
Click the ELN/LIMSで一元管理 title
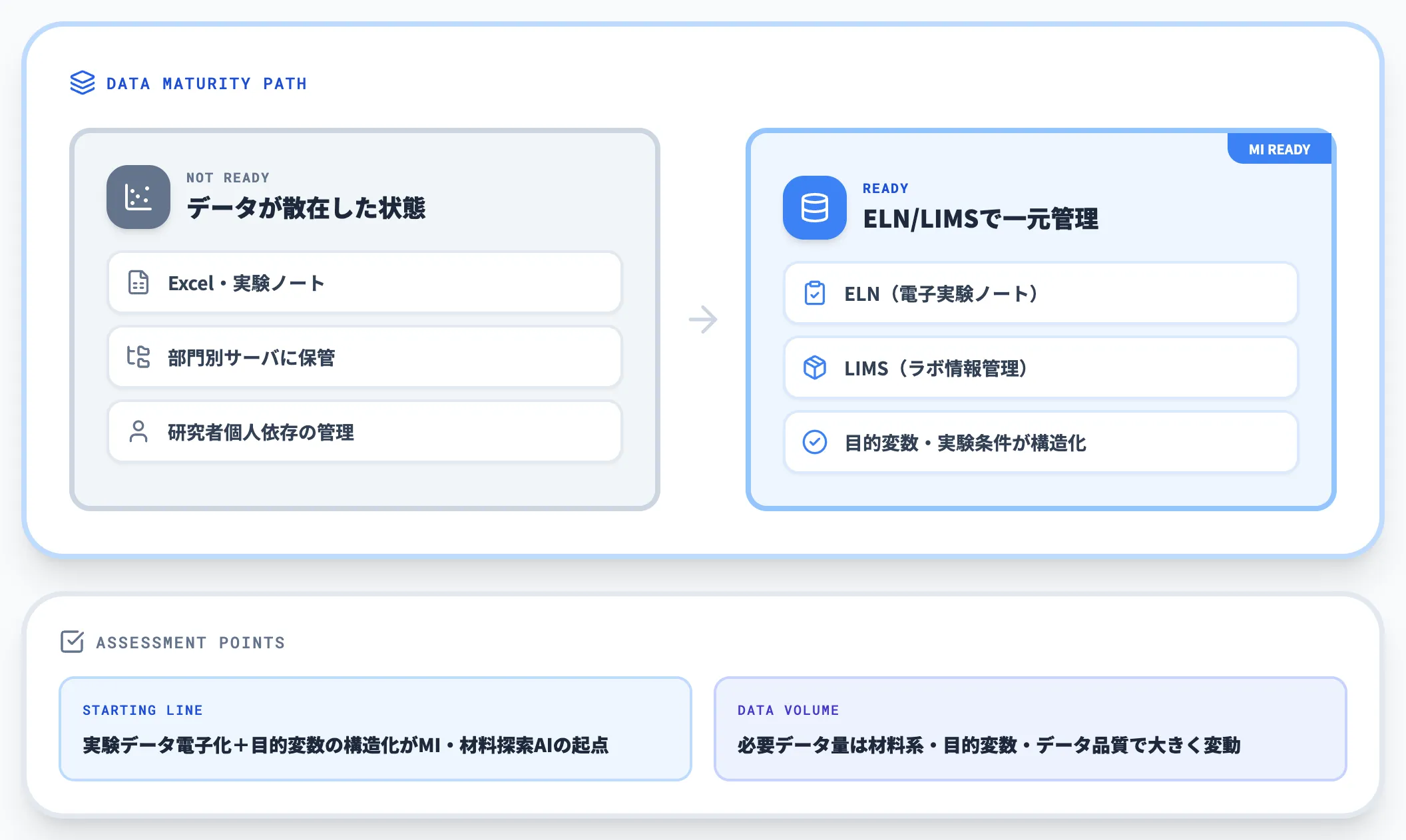point(981,218)
